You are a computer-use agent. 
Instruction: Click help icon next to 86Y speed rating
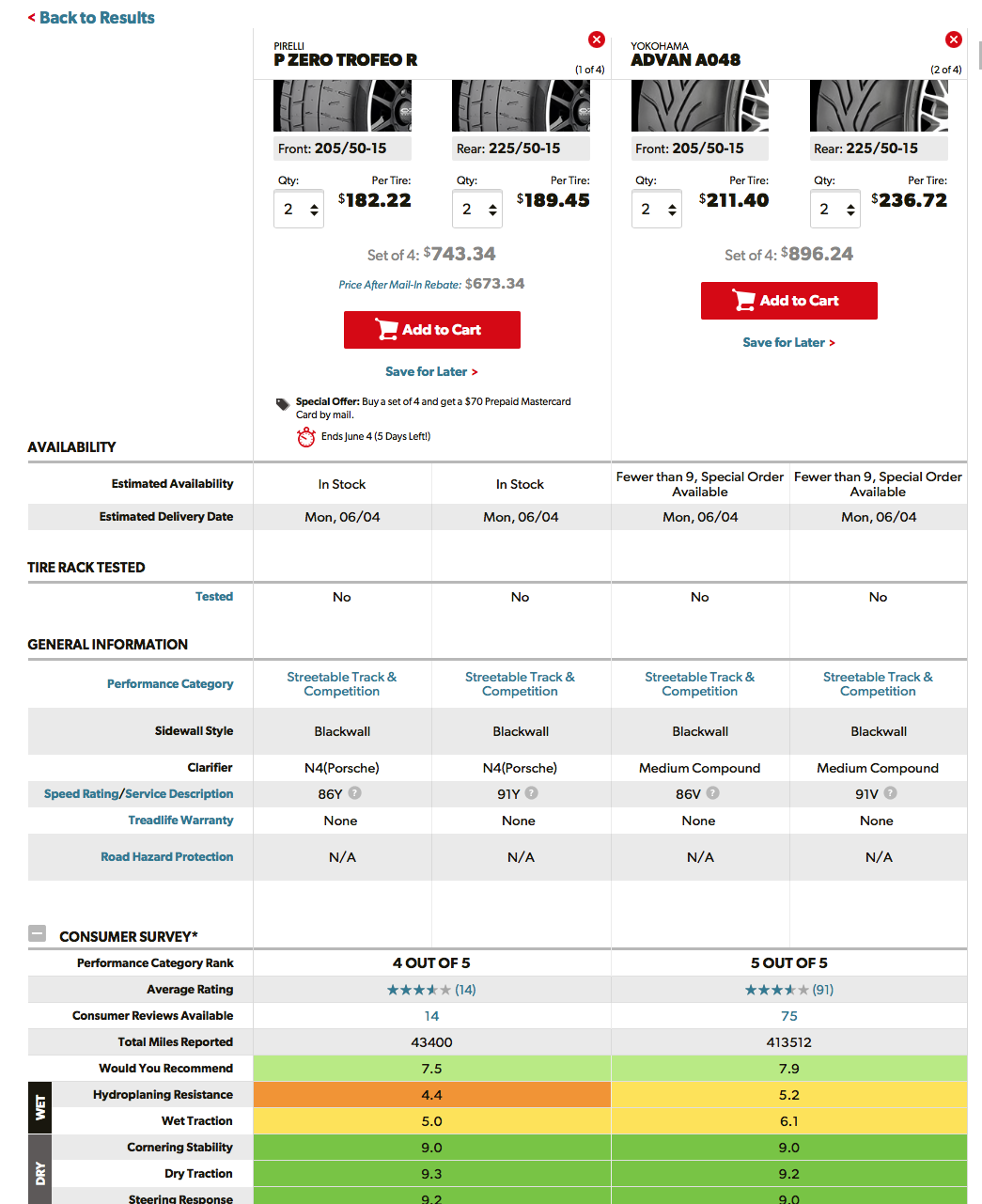354,793
